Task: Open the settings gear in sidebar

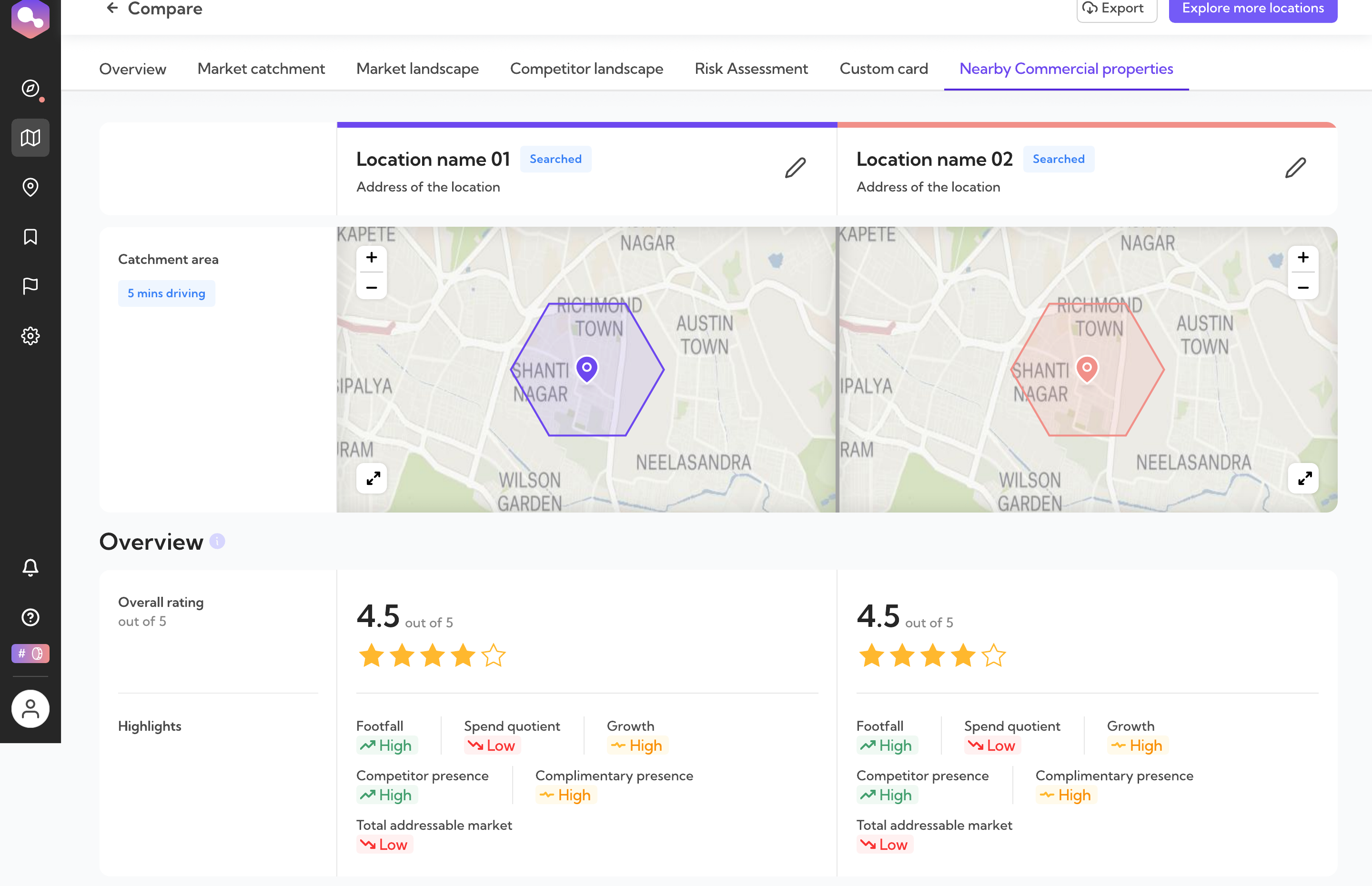Action: click(30, 335)
